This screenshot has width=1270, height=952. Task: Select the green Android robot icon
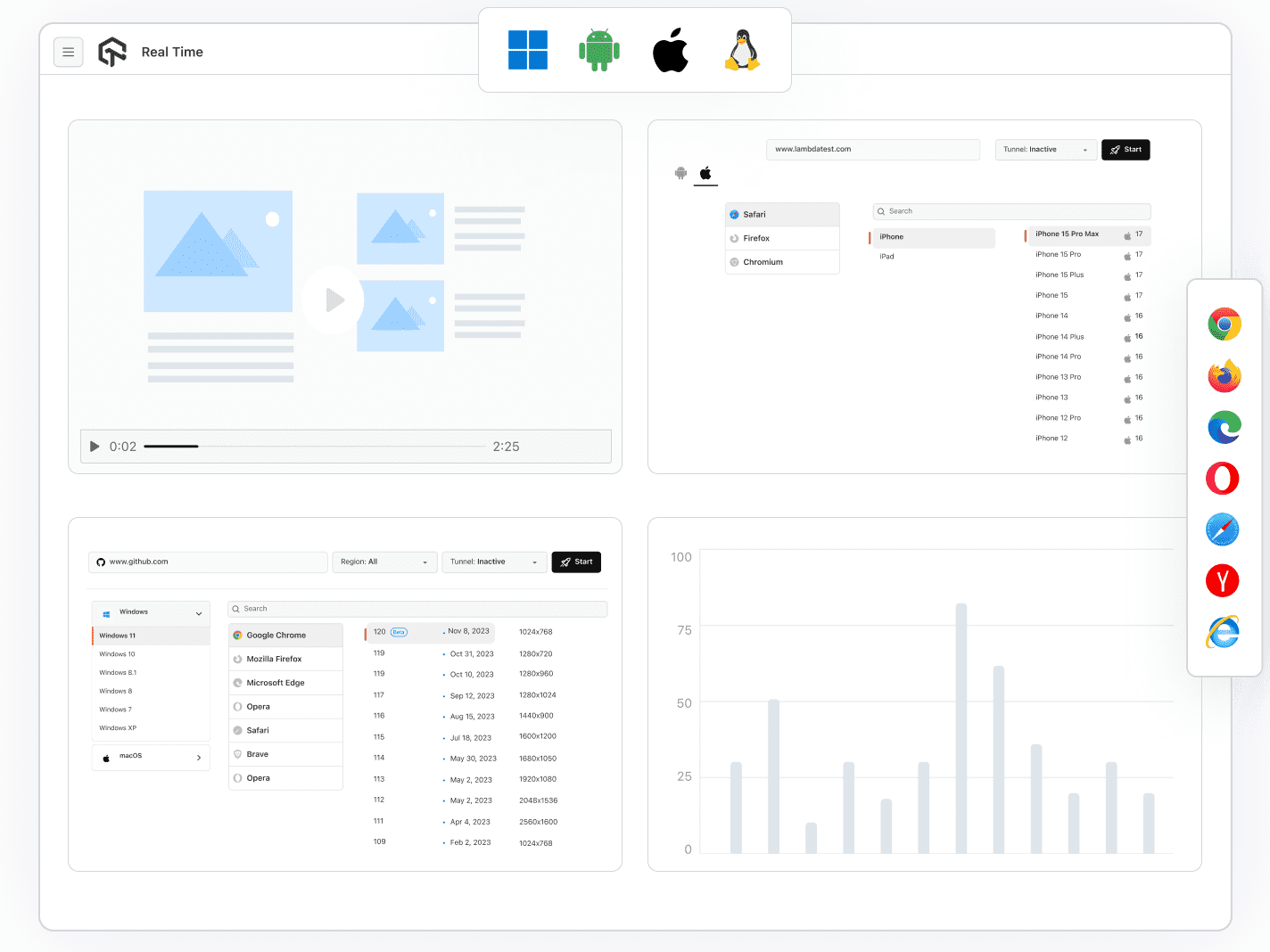coord(599,50)
